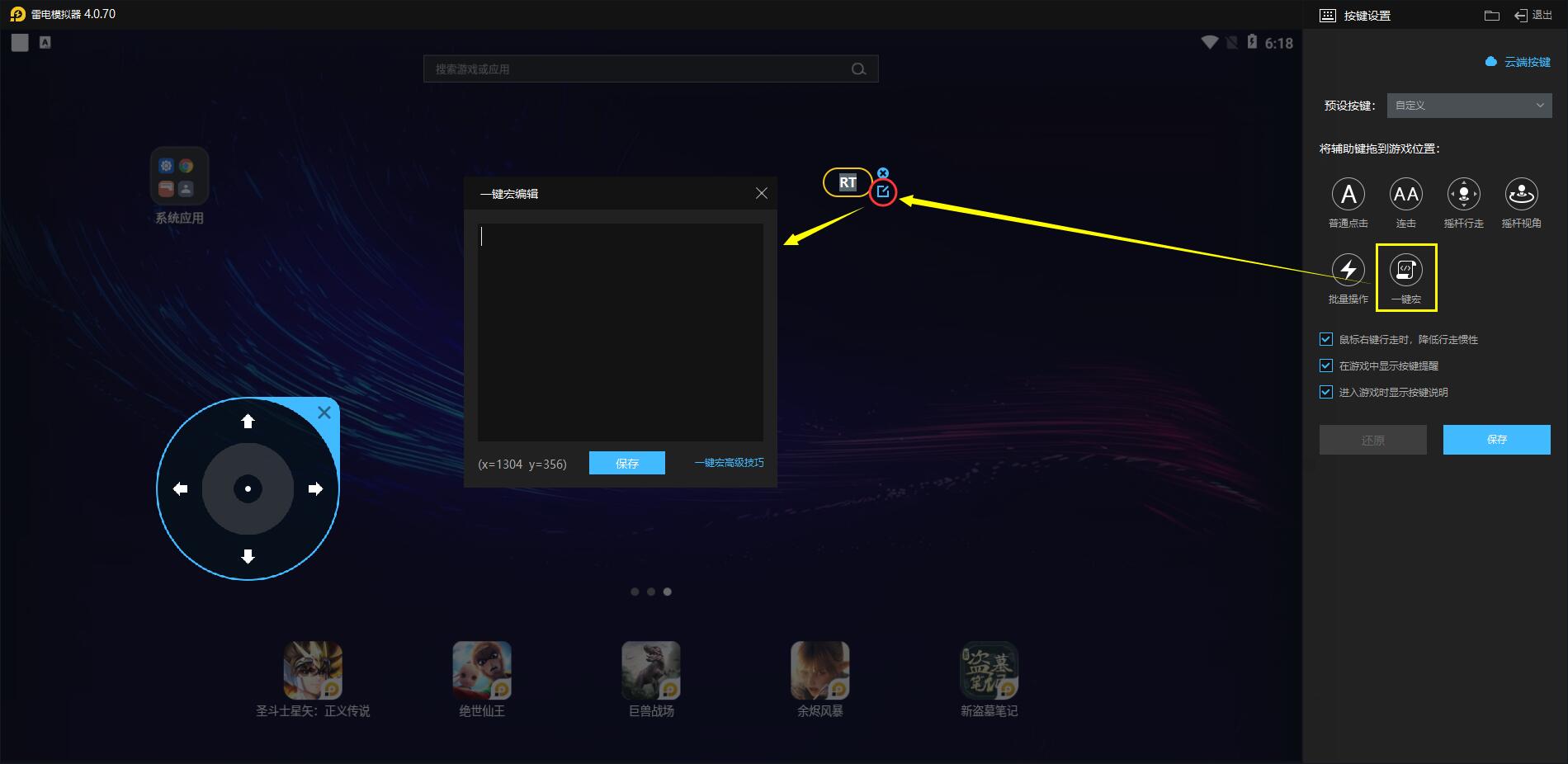The width and height of the screenshot is (1568, 764).
Task: Remove the D-pad control with its X
Action: [x=324, y=413]
